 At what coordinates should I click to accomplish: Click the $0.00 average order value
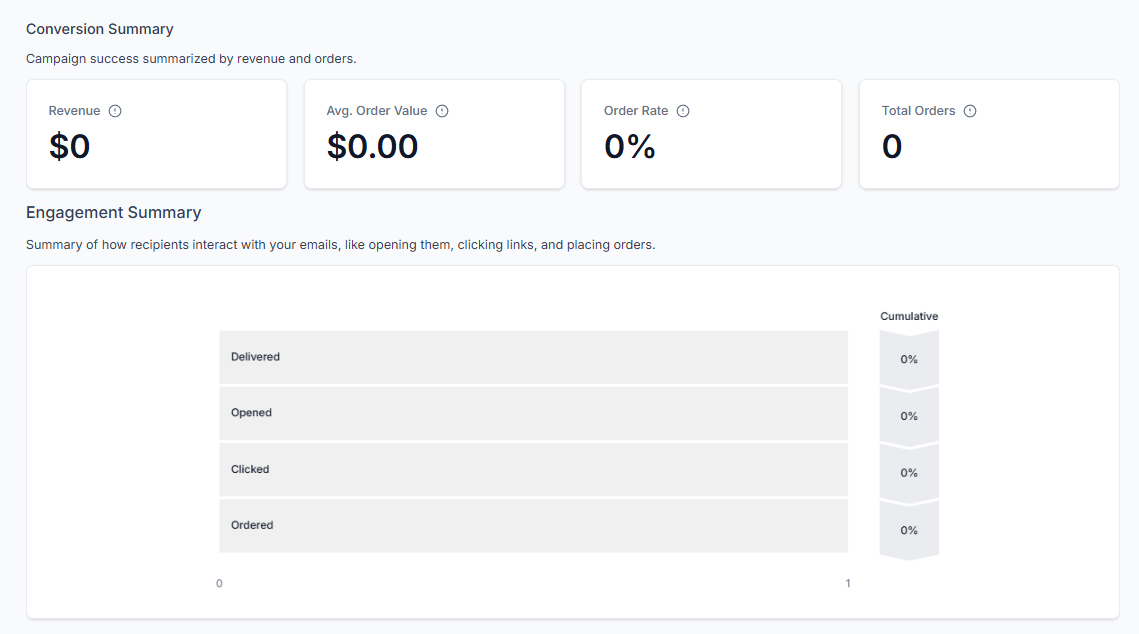pos(372,147)
